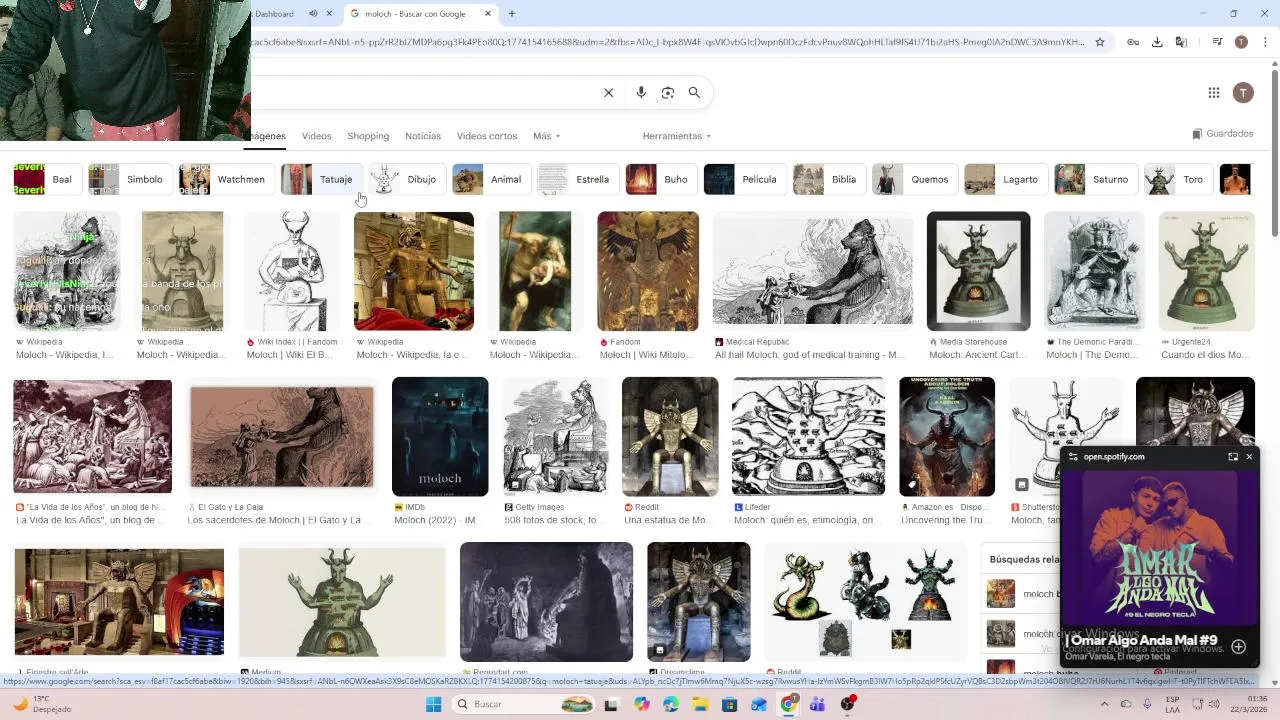The width and height of the screenshot is (1280, 720).
Task: Start voice search with microphone icon
Action: (641, 93)
